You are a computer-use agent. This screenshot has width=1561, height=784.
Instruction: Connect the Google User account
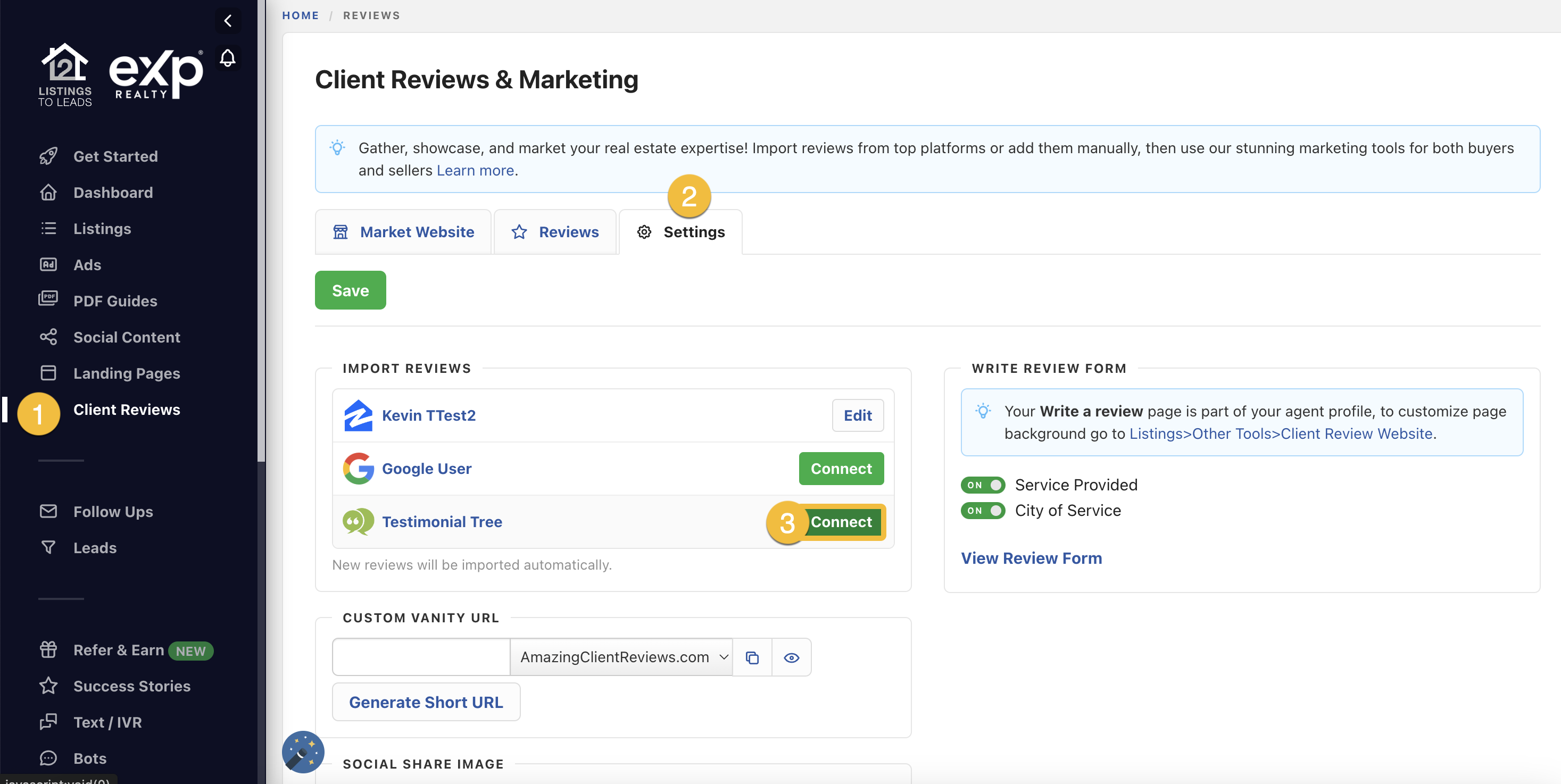(841, 469)
